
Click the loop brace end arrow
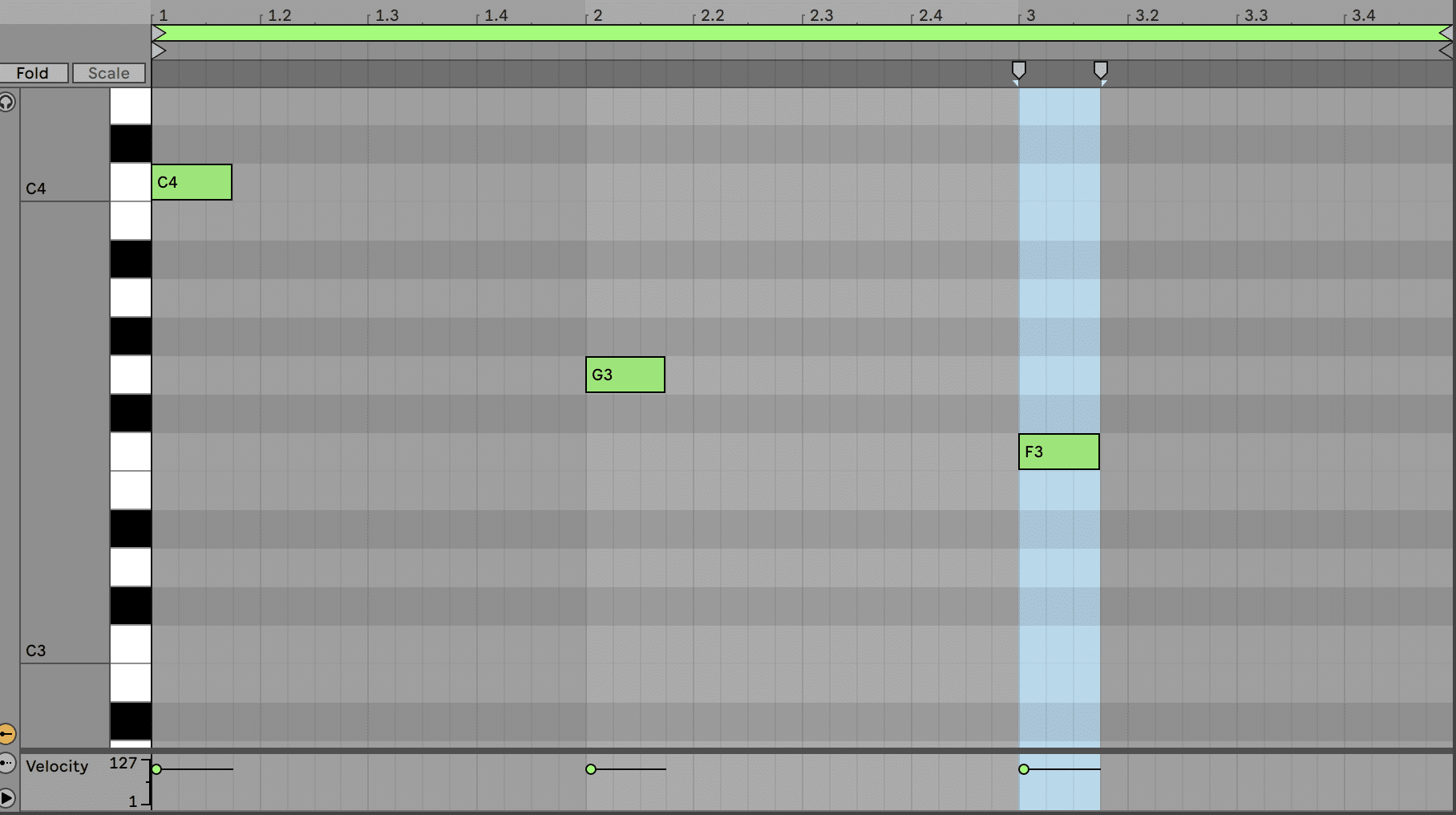tap(1445, 33)
